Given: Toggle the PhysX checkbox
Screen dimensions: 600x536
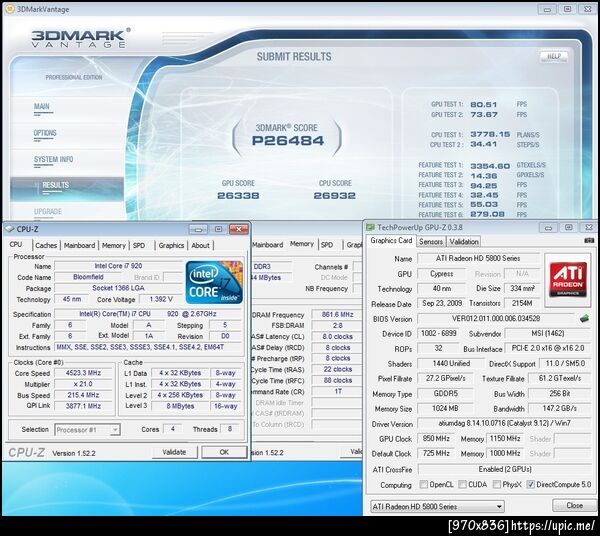Looking at the screenshot, I should point(497,484).
